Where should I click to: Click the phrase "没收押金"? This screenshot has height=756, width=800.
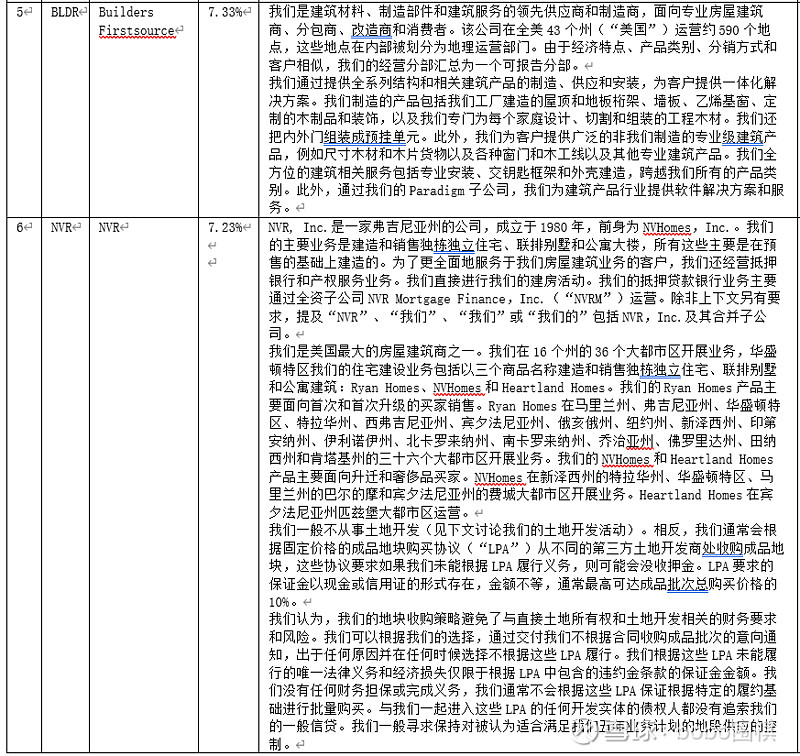(667, 566)
